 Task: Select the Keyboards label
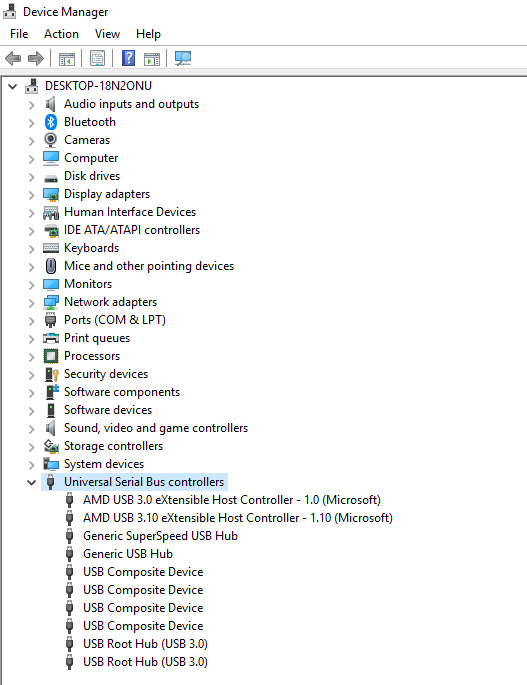click(x=91, y=248)
